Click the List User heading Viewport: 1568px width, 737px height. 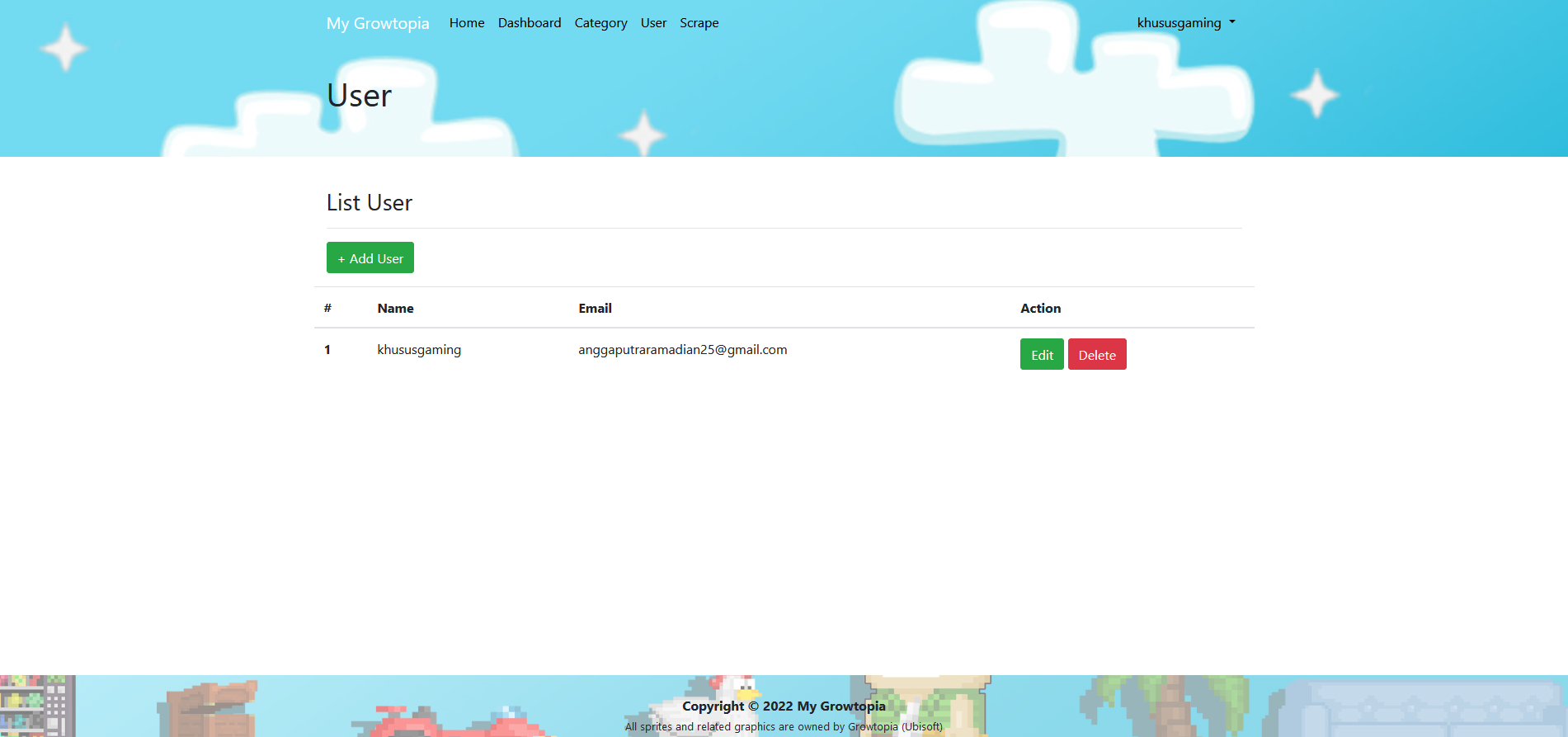point(370,202)
